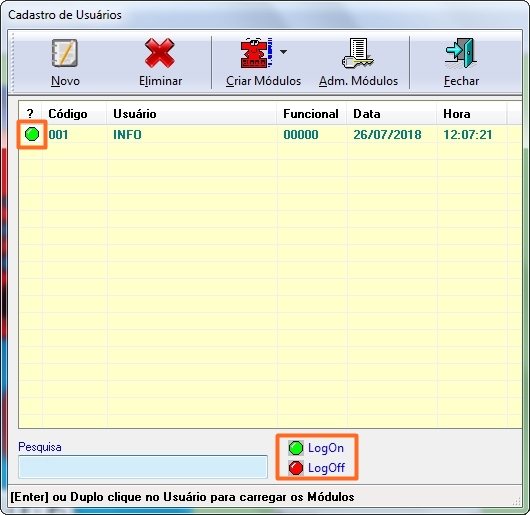
Task: Click the LogOn label text
Action: (x=326, y=448)
